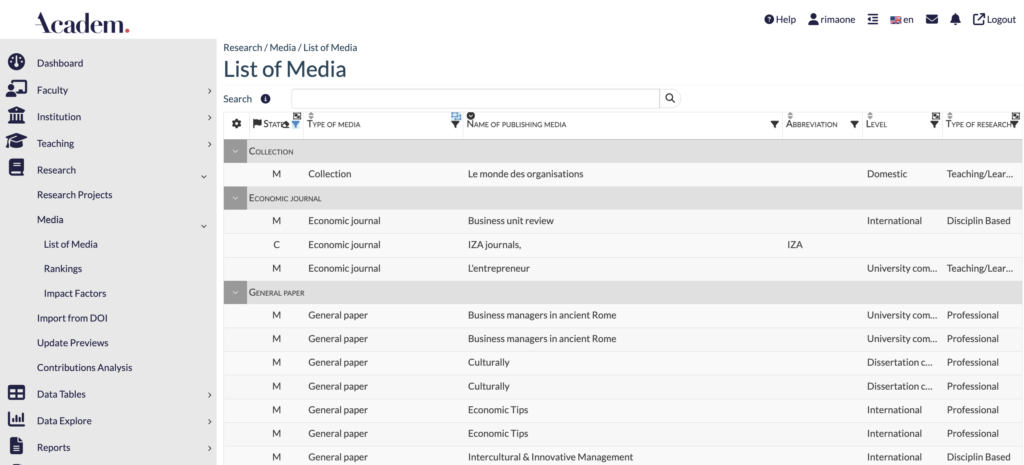Click the filter funnel on Abbreviation column
Screen dimensions: 1024x465
tap(854, 125)
